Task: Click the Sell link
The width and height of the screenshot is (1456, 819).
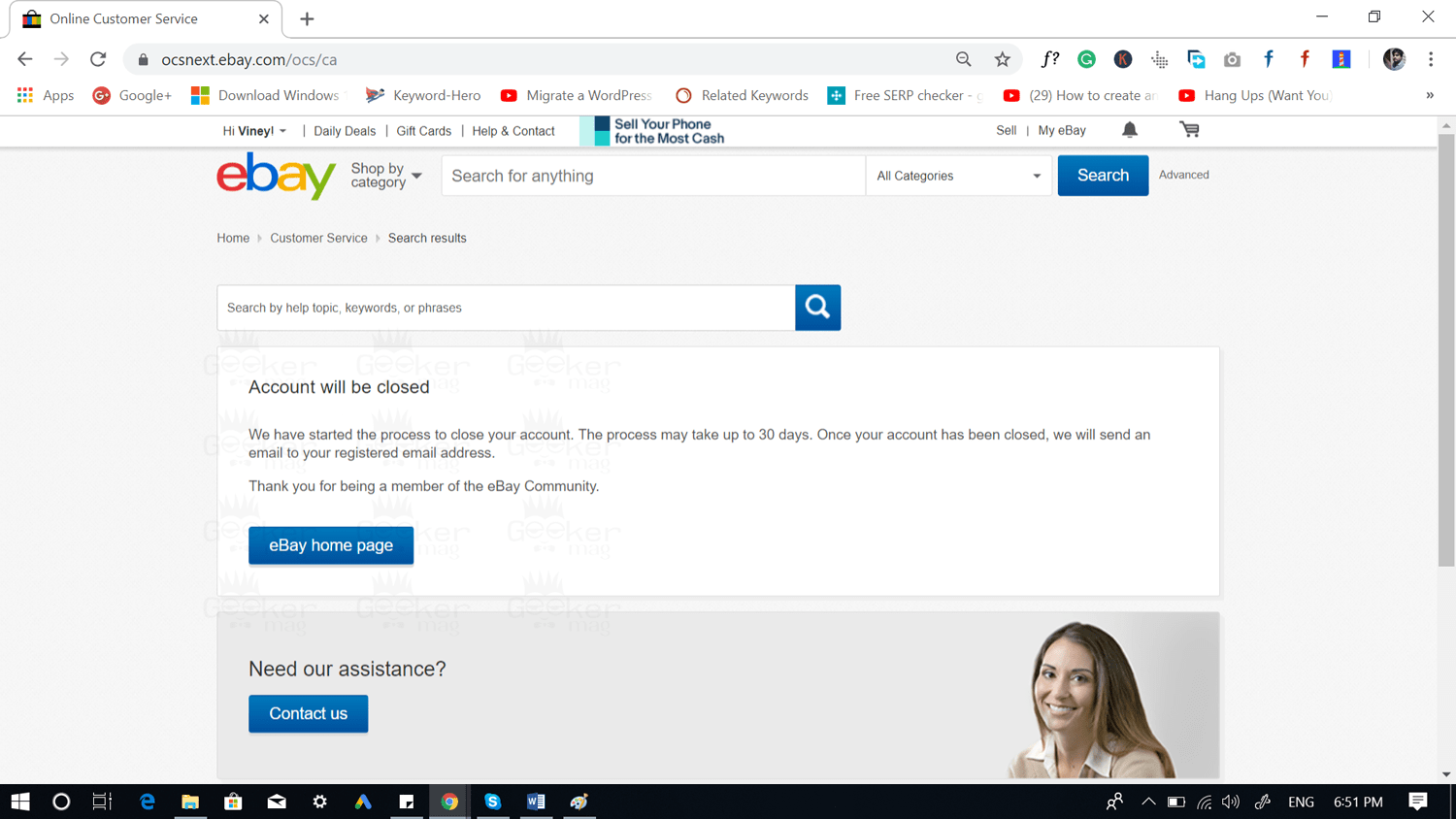Action: 1006,130
